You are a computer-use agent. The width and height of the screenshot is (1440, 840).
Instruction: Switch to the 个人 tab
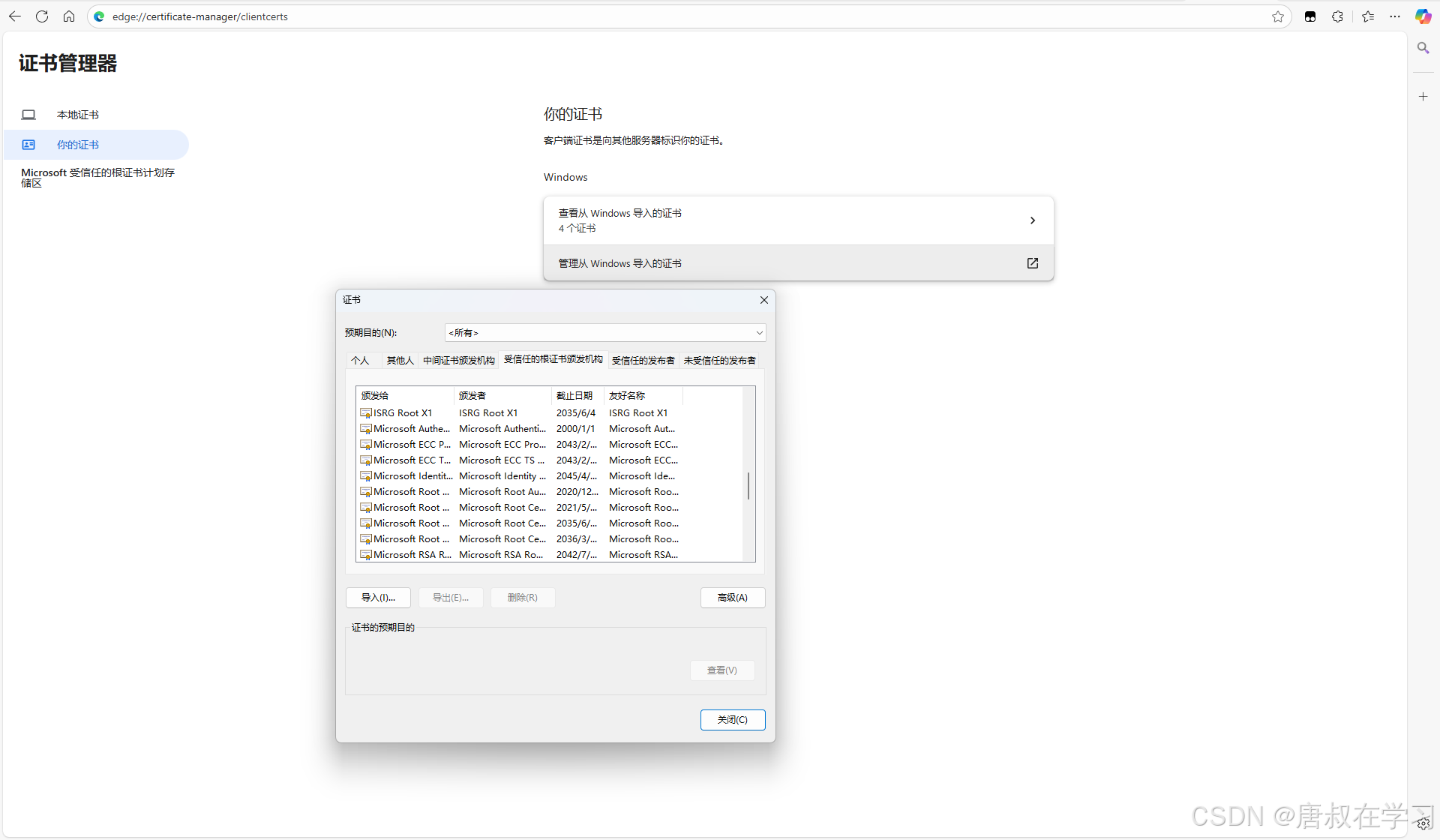(360, 361)
